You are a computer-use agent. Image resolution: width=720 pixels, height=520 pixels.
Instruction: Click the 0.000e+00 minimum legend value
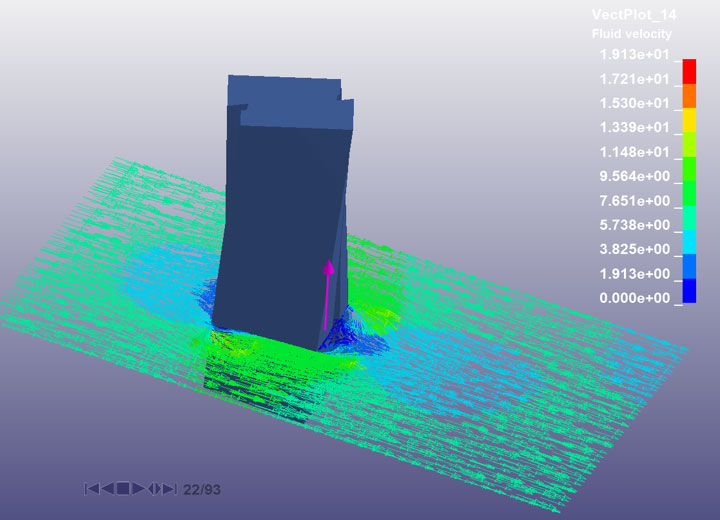click(x=635, y=298)
